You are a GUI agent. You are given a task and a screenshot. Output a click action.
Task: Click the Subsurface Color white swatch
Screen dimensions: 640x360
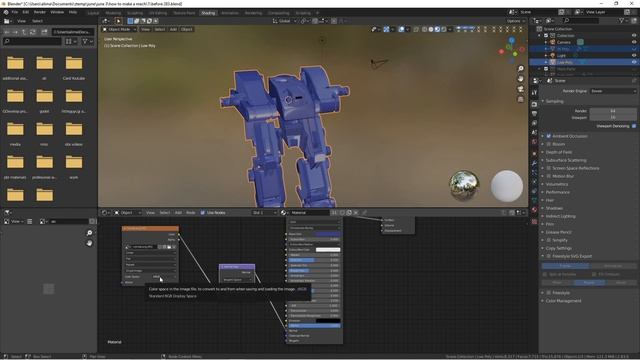pos(328,250)
